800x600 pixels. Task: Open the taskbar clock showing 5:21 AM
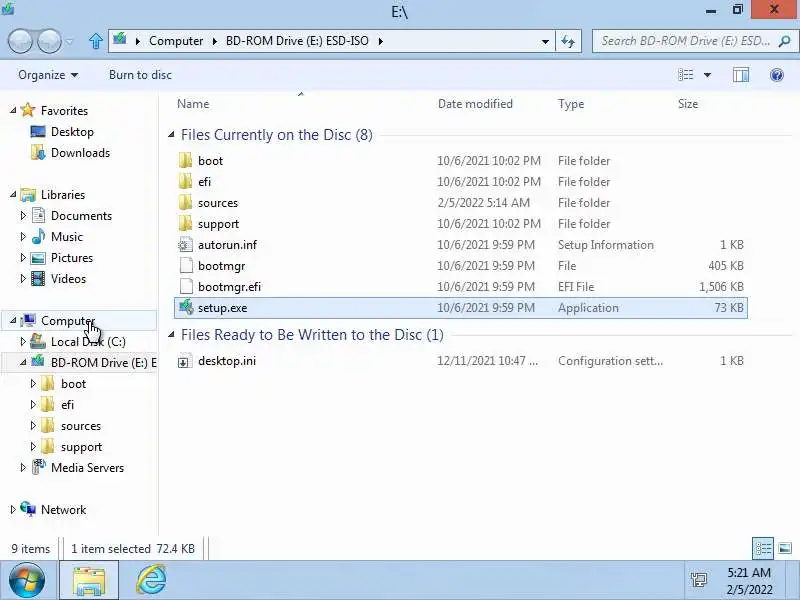point(749,581)
